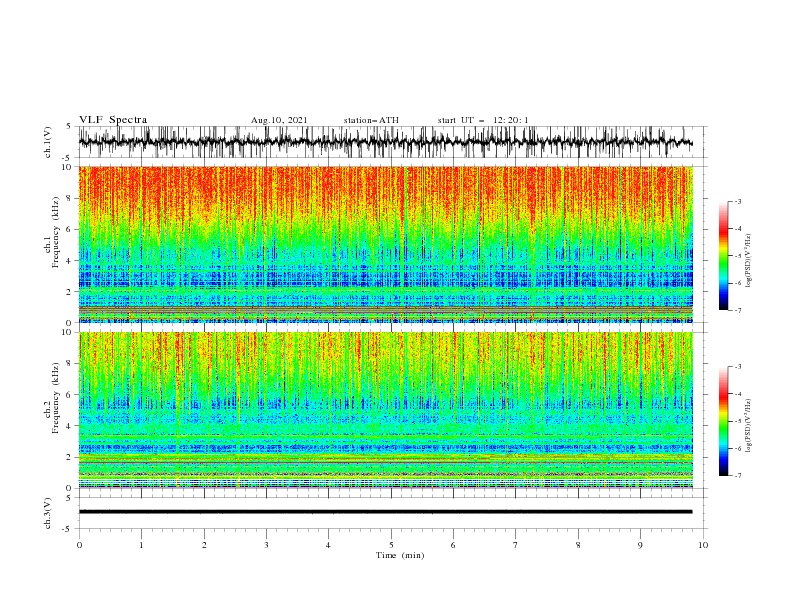
Task: Click the ch.3 flat black trace
Action: tap(385, 512)
